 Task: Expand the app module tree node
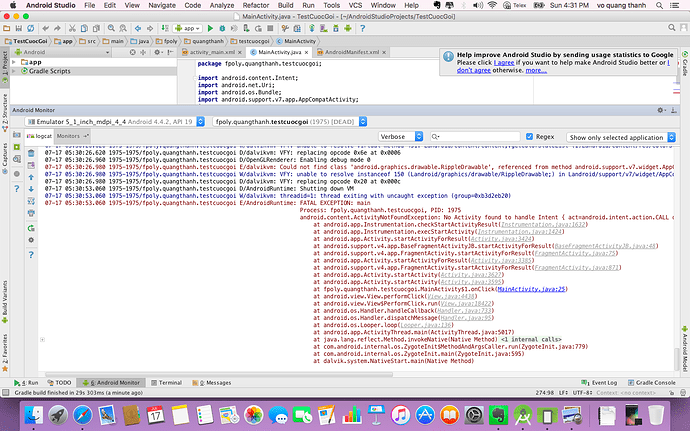click(x=14, y=62)
